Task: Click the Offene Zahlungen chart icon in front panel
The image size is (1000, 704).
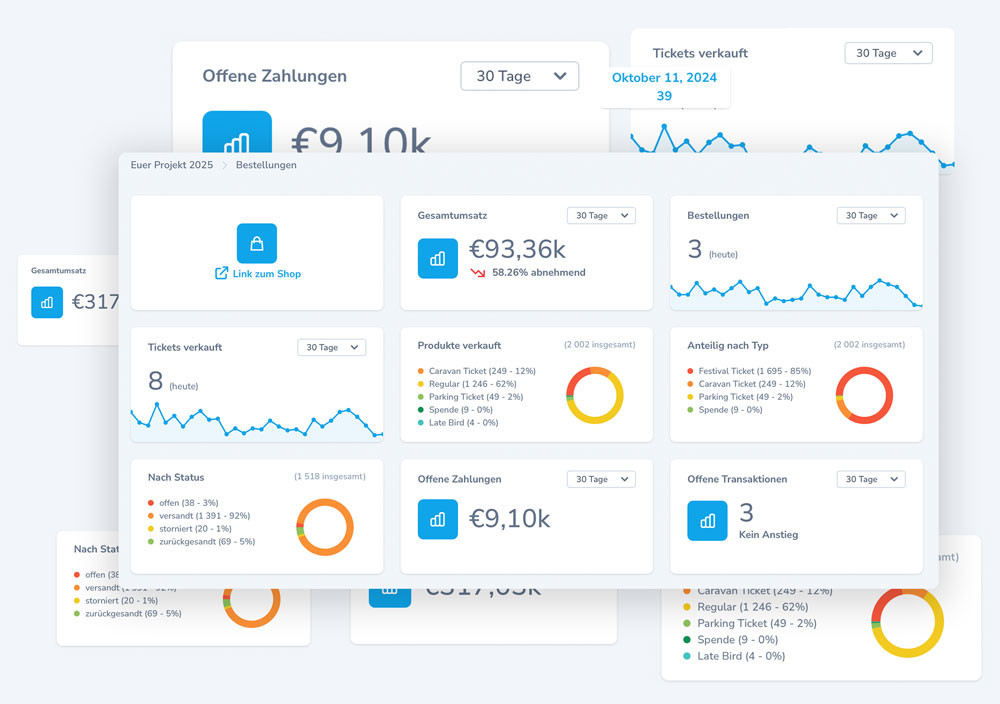Action: (438, 519)
